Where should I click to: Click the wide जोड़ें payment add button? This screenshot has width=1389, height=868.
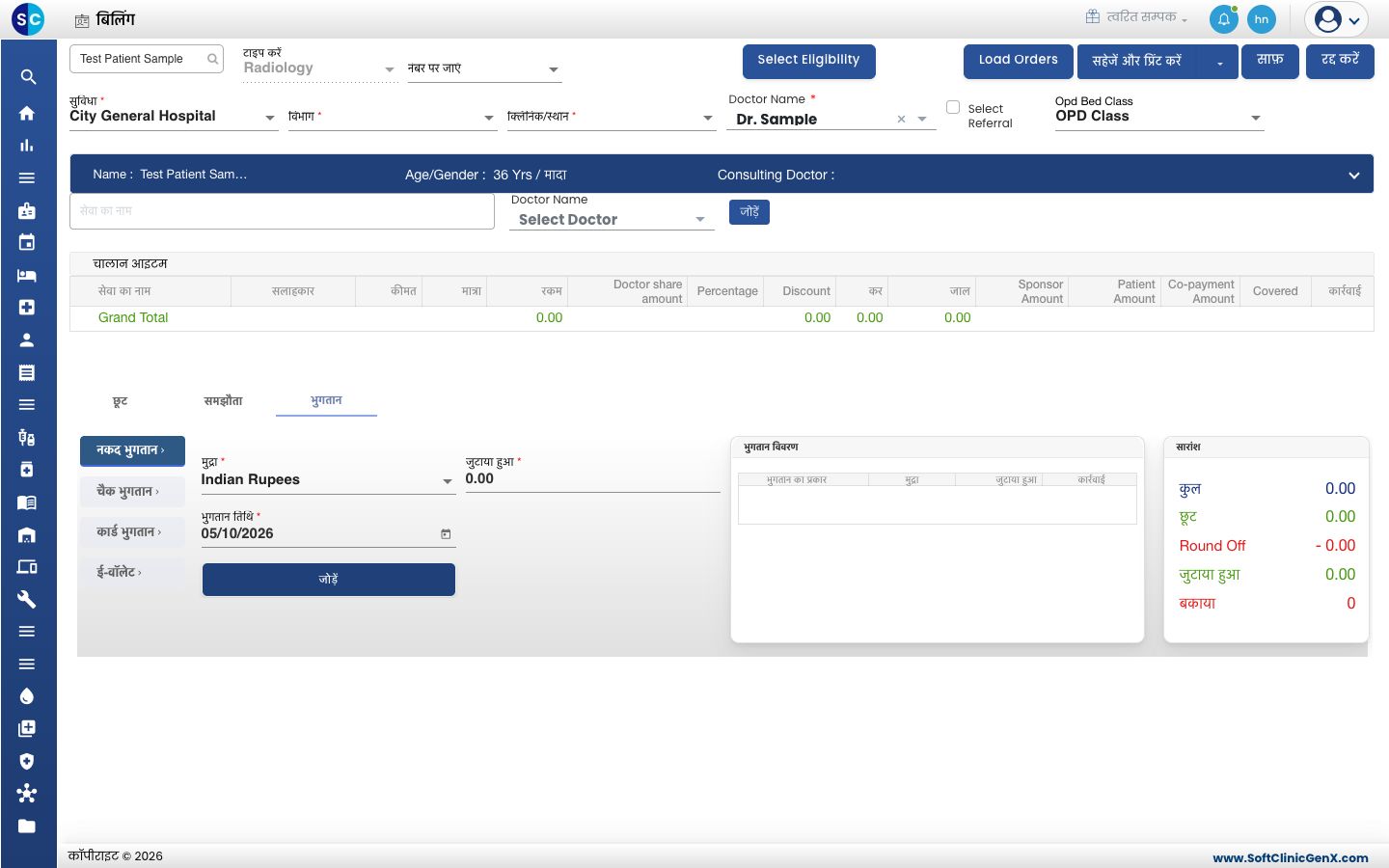point(329,579)
